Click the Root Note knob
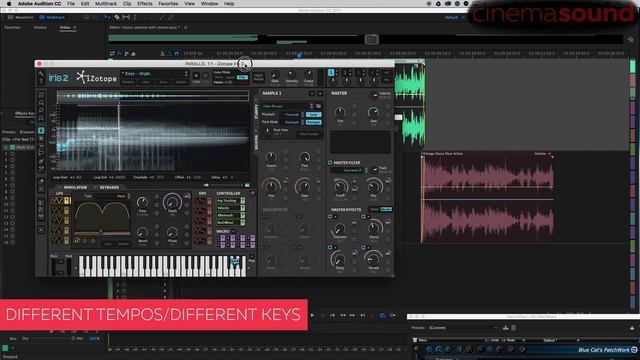 [268, 131]
